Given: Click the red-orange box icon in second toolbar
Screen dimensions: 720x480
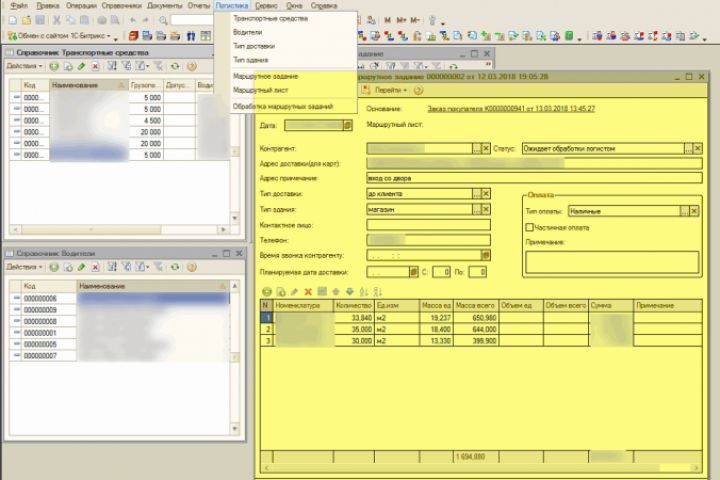Looking at the screenshot, I should pyautogui.click(x=133, y=36).
